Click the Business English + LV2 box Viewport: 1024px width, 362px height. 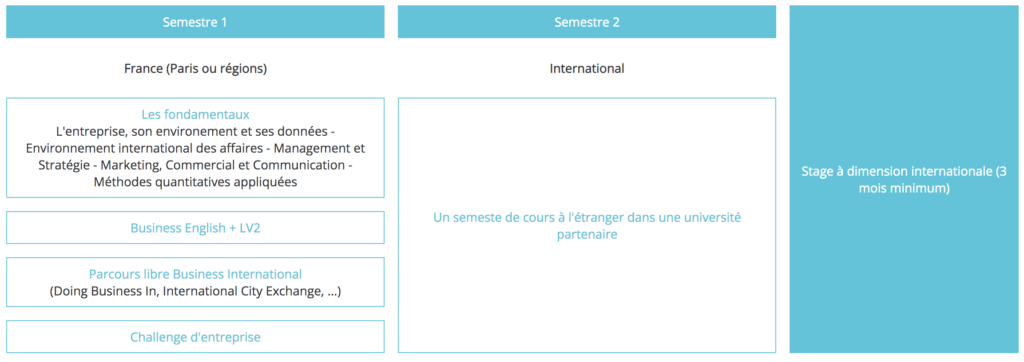pos(195,227)
